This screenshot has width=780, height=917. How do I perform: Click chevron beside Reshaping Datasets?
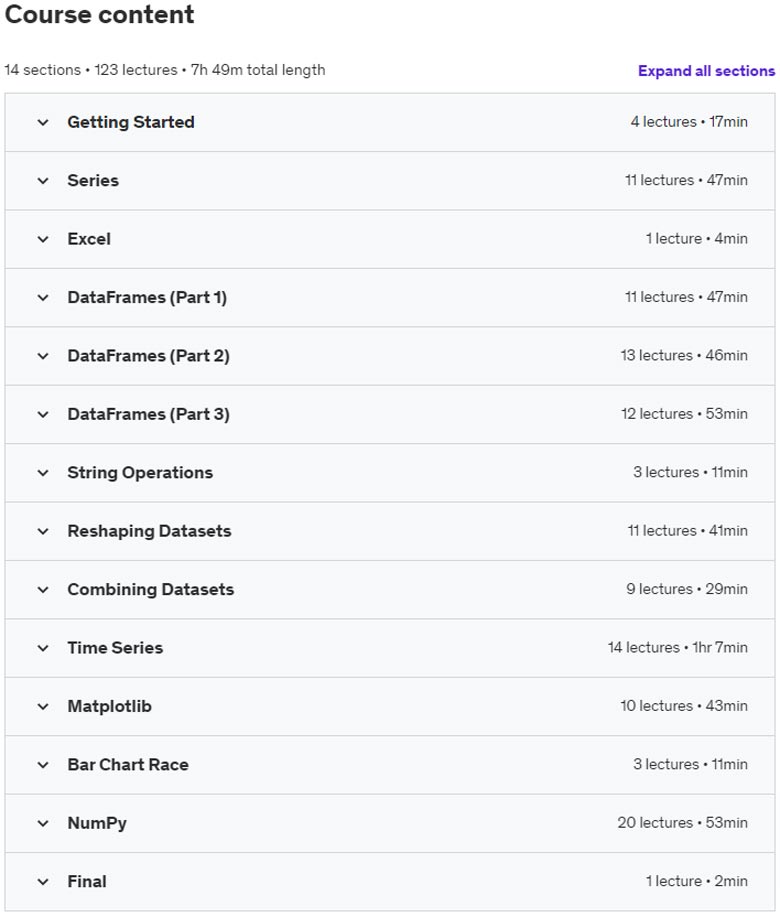[x=43, y=532]
